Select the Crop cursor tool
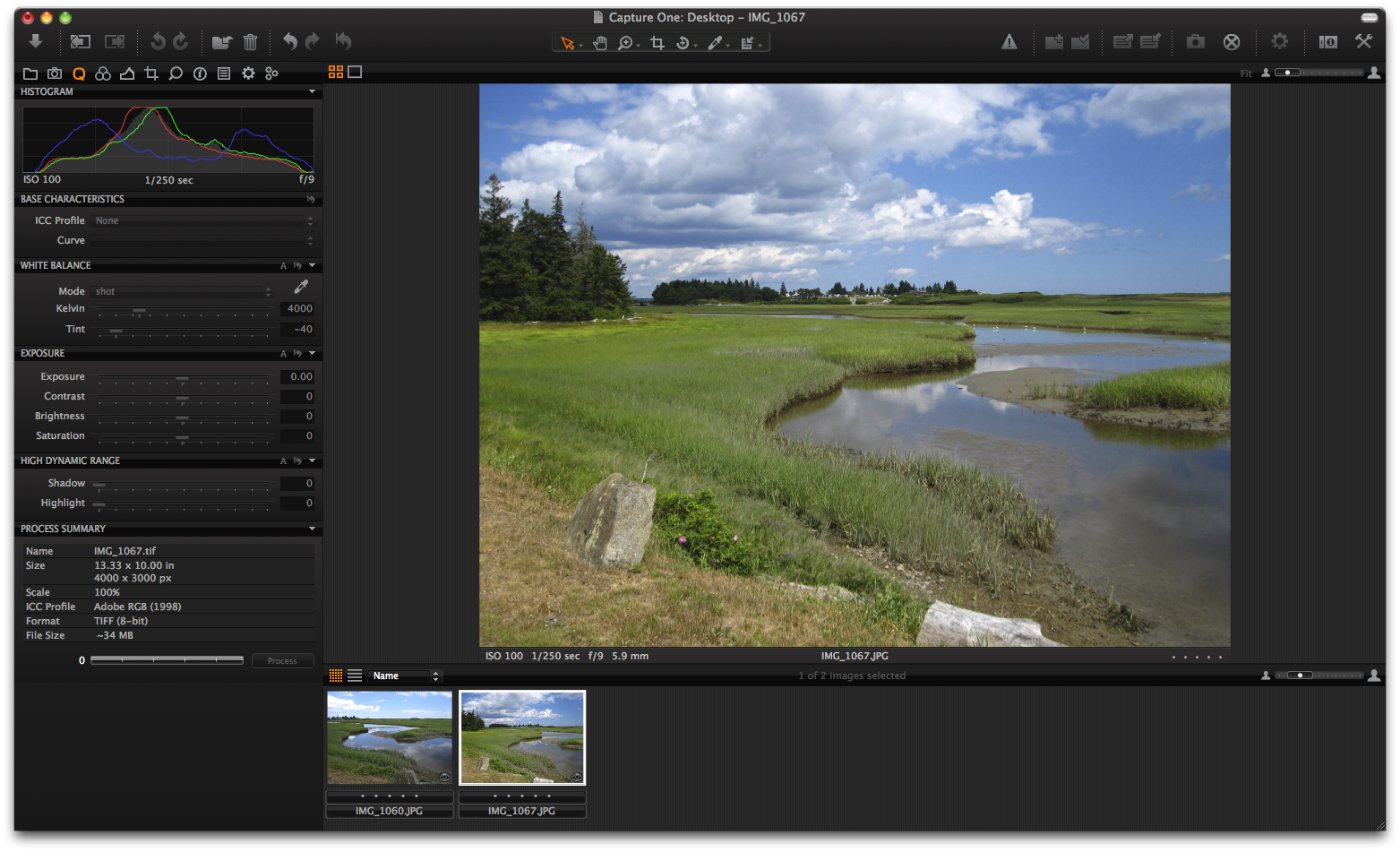 coord(656,42)
